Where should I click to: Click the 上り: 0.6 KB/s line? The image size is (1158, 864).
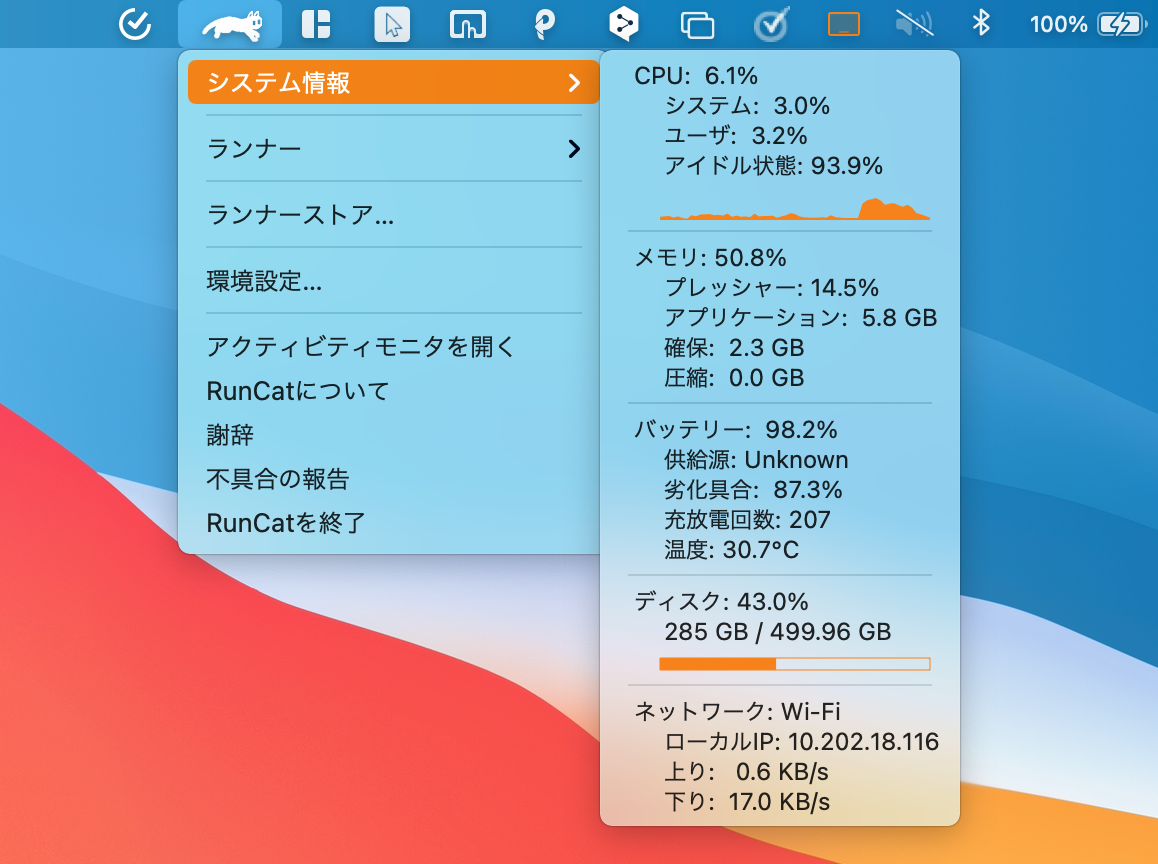746,771
